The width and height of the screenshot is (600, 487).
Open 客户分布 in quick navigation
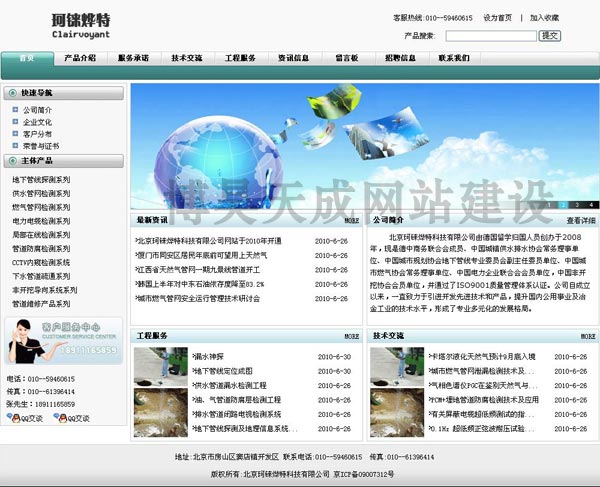tap(37, 134)
